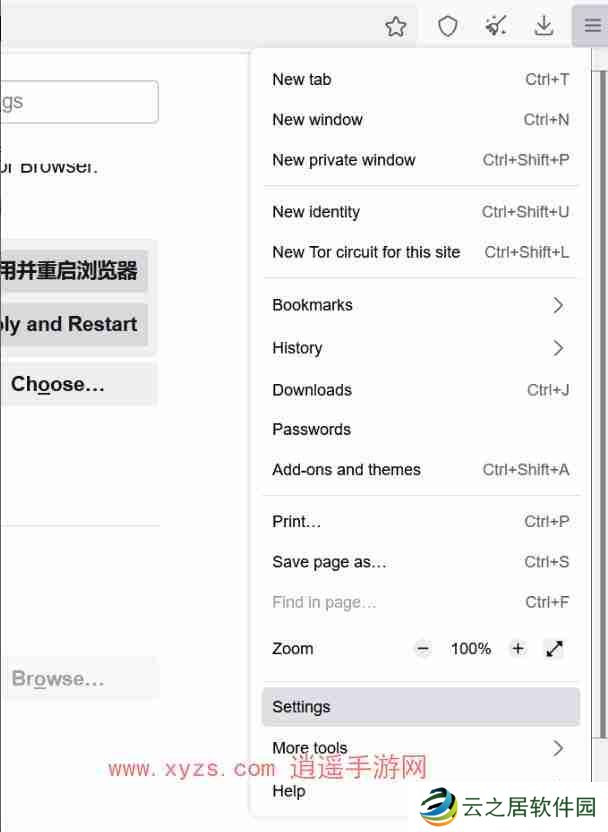
Task: Enter full screen via arrows icon
Action: click(x=554, y=649)
